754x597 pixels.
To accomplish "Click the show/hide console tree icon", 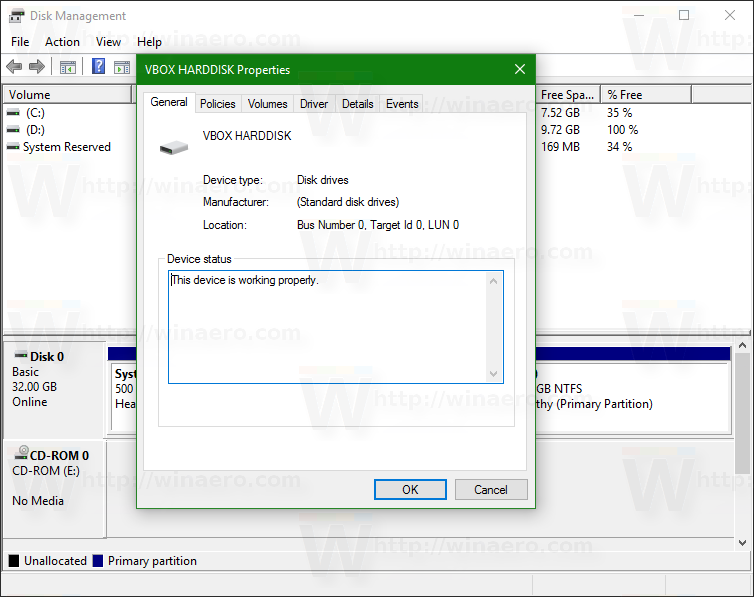I will tap(68, 67).
